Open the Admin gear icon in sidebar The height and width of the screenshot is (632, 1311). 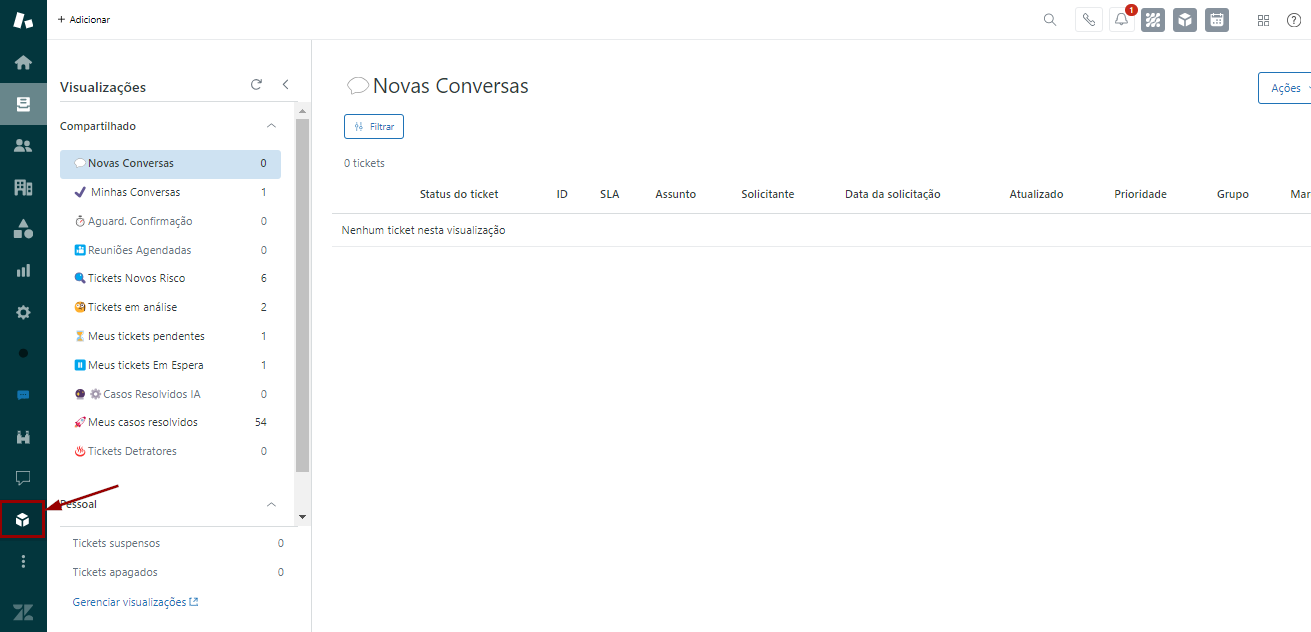click(23, 312)
